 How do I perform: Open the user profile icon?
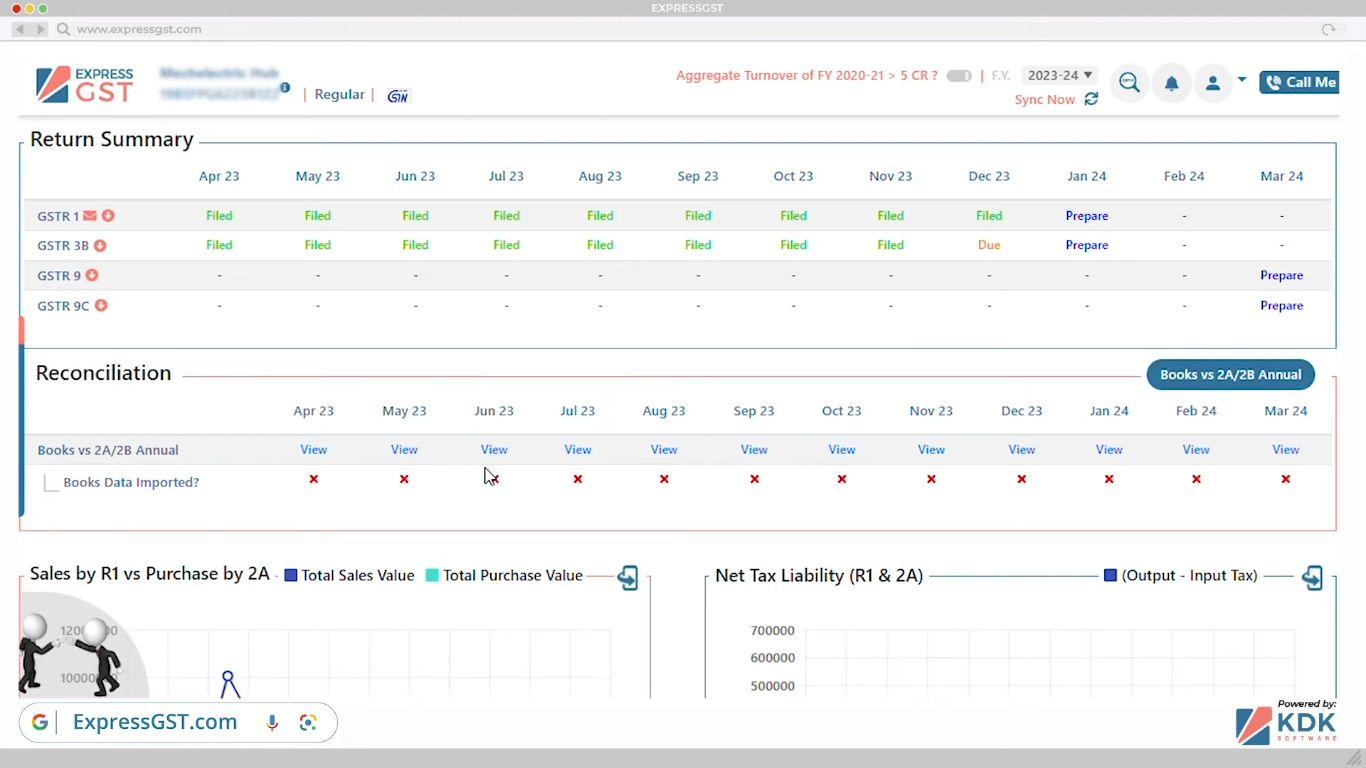[1212, 83]
